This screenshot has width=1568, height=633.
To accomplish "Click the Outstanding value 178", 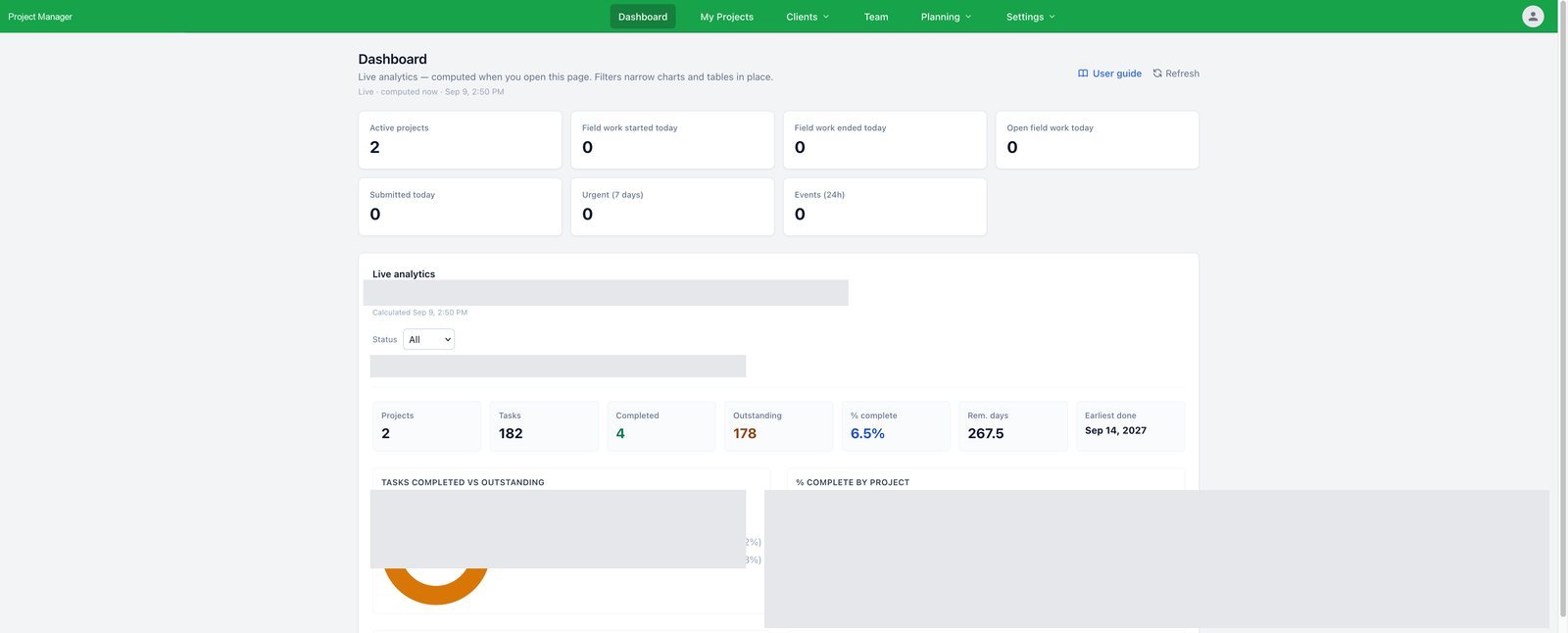I will click(745, 433).
